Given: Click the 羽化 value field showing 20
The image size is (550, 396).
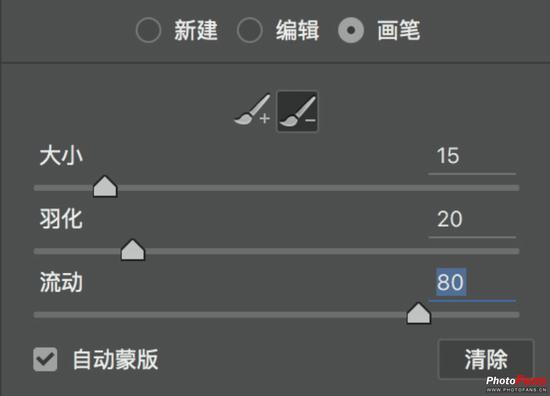Looking at the screenshot, I should tap(472, 221).
